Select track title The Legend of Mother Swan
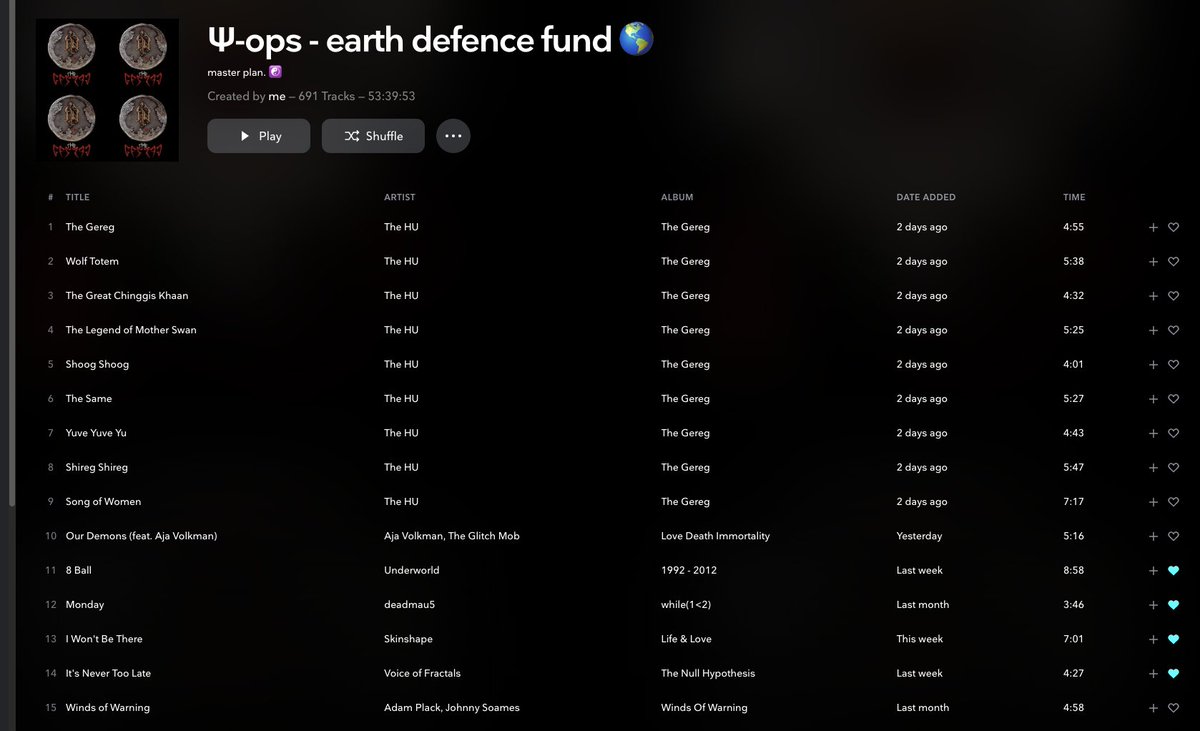Viewport: 1200px width, 731px height. pos(131,330)
